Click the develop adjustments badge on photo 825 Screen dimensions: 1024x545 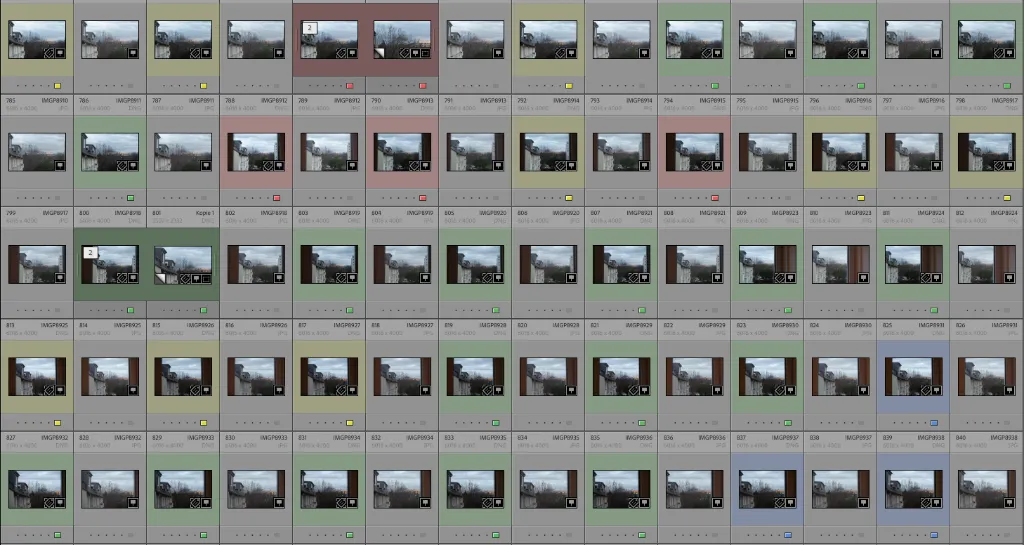point(927,390)
